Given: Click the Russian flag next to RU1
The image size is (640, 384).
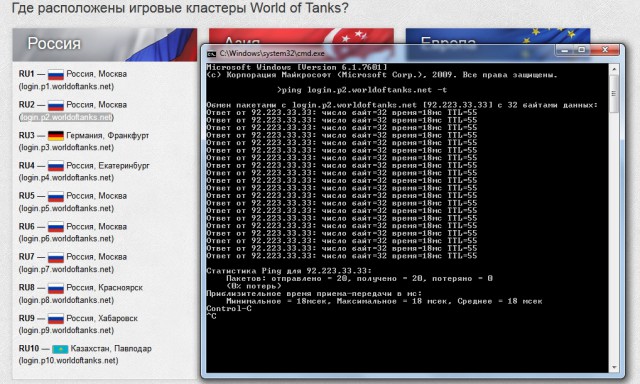Looking at the screenshot, I should [x=56, y=75].
